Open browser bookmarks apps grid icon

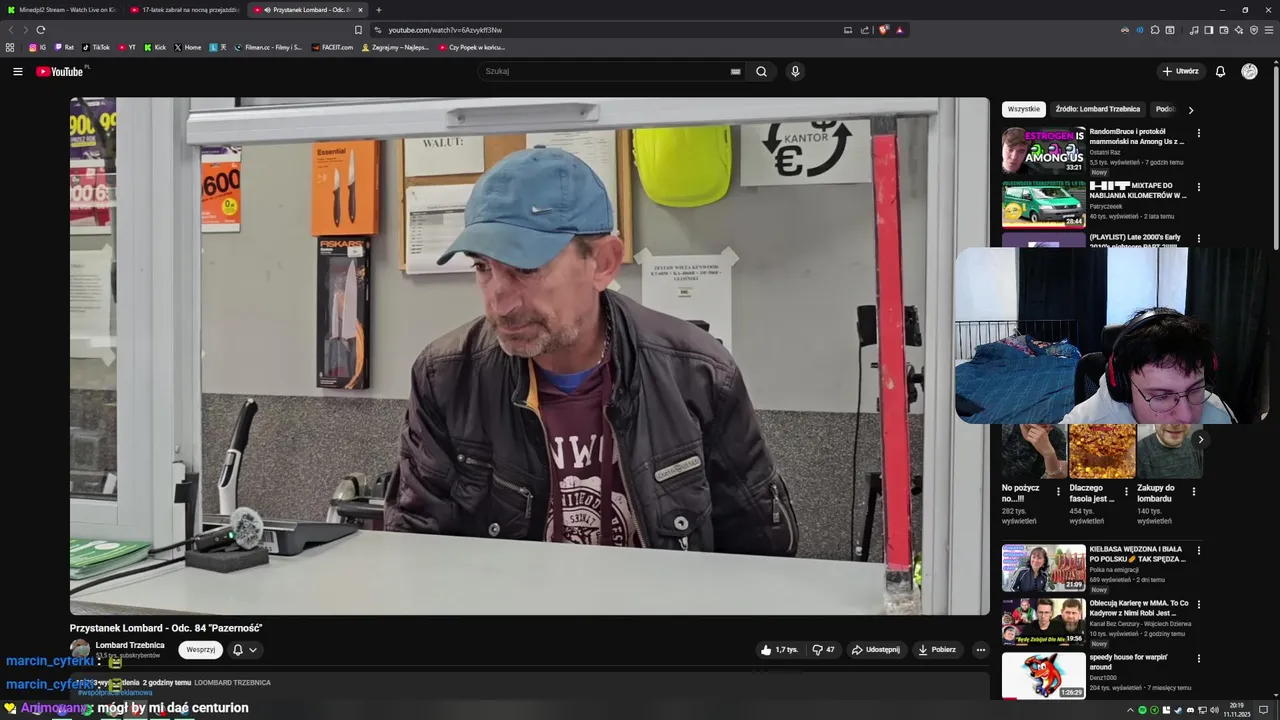click(10, 47)
